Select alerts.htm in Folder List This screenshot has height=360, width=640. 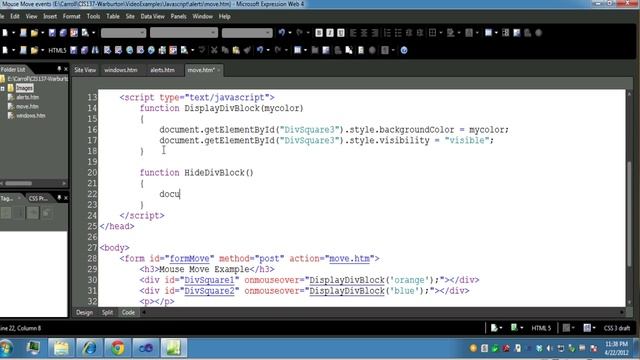pos(27,97)
